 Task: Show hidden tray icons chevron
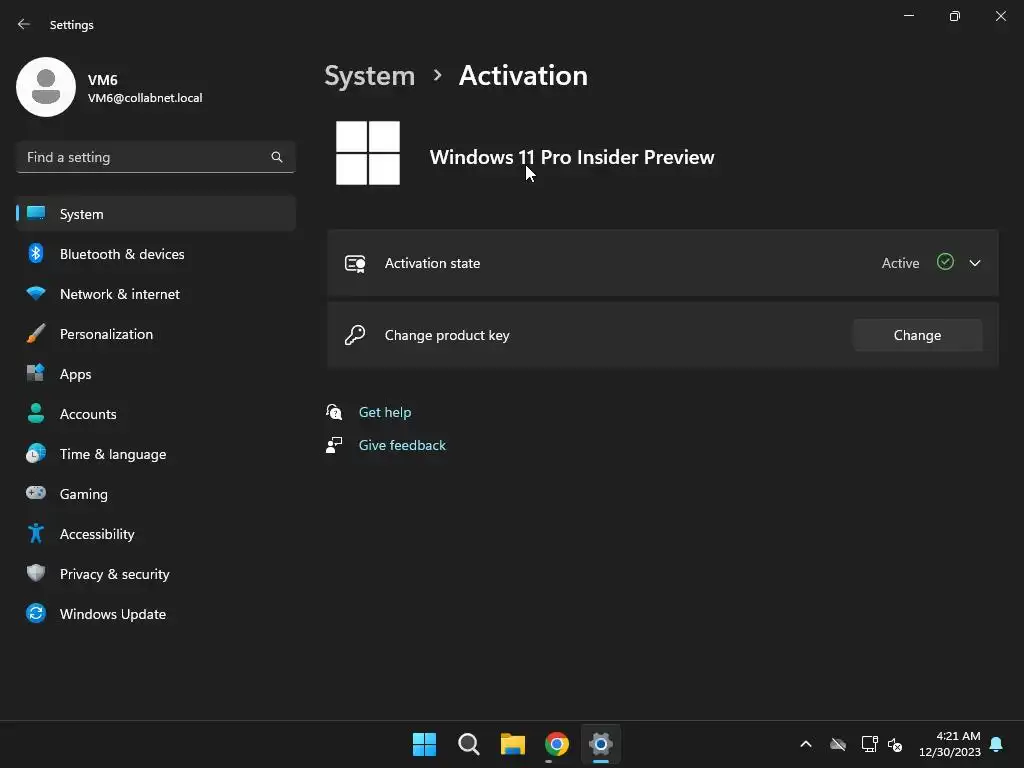(806, 744)
